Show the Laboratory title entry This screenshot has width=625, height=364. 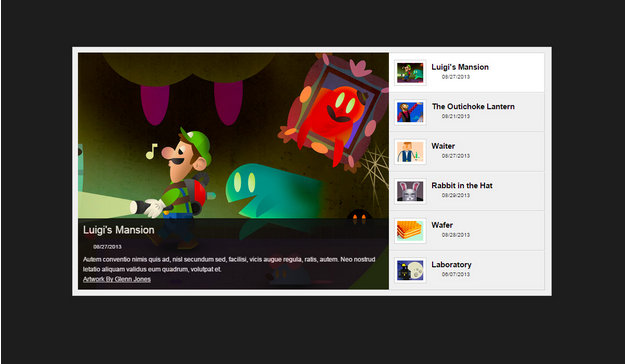451,264
